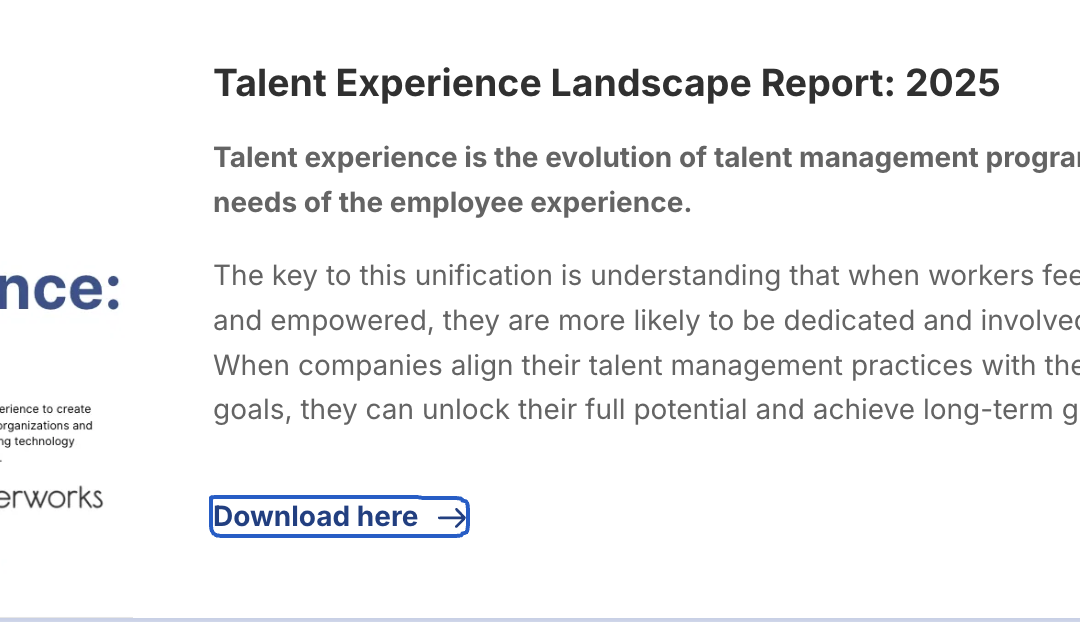The height and width of the screenshot is (622, 1080).
Task: Click the 'erworks' logo on report cover
Action: pos(51,497)
